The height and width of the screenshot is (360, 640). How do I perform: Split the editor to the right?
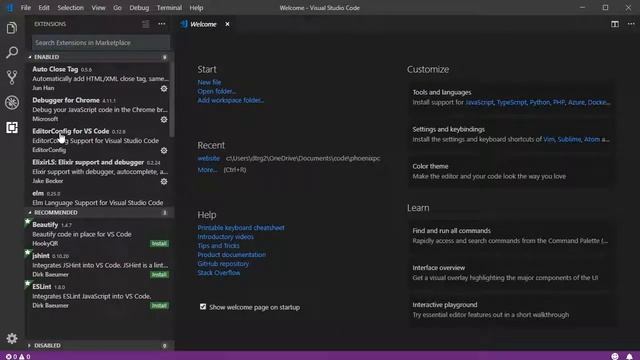tap(615, 24)
